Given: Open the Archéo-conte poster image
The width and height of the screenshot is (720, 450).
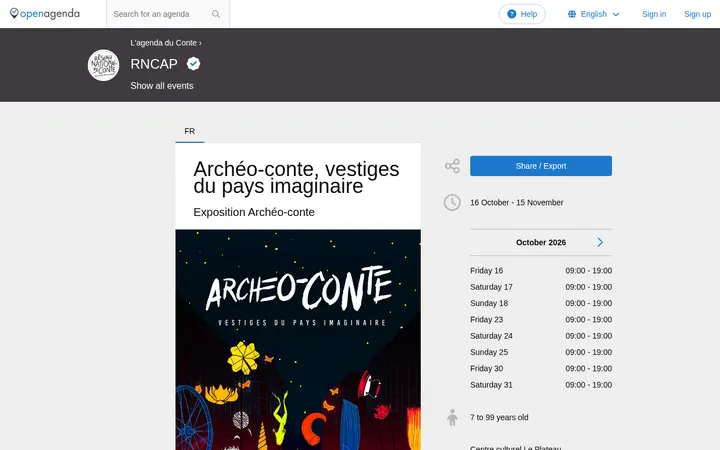Looking at the screenshot, I should pos(298,340).
